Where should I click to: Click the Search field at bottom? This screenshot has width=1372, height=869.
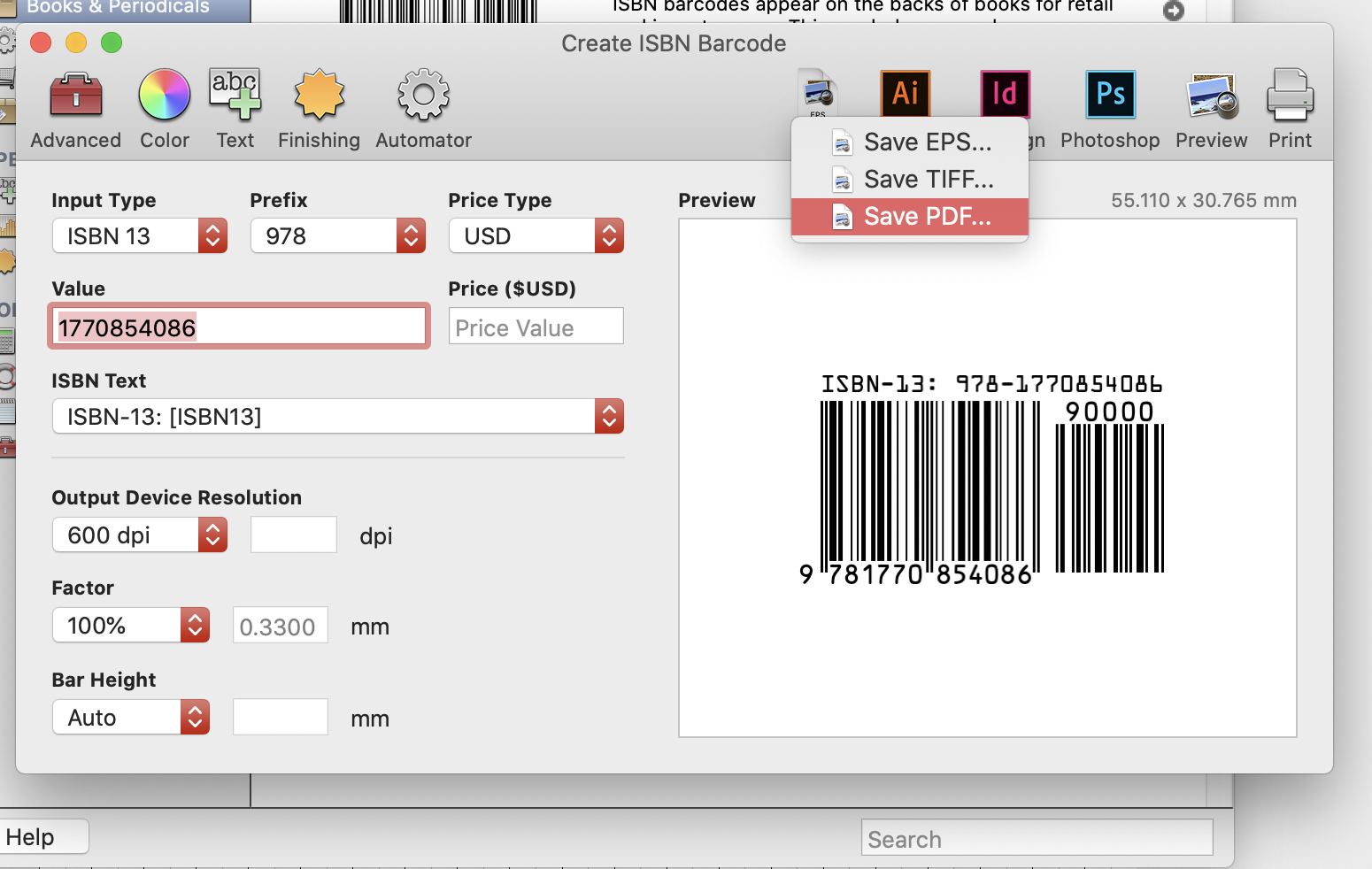[x=1037, y=838]
